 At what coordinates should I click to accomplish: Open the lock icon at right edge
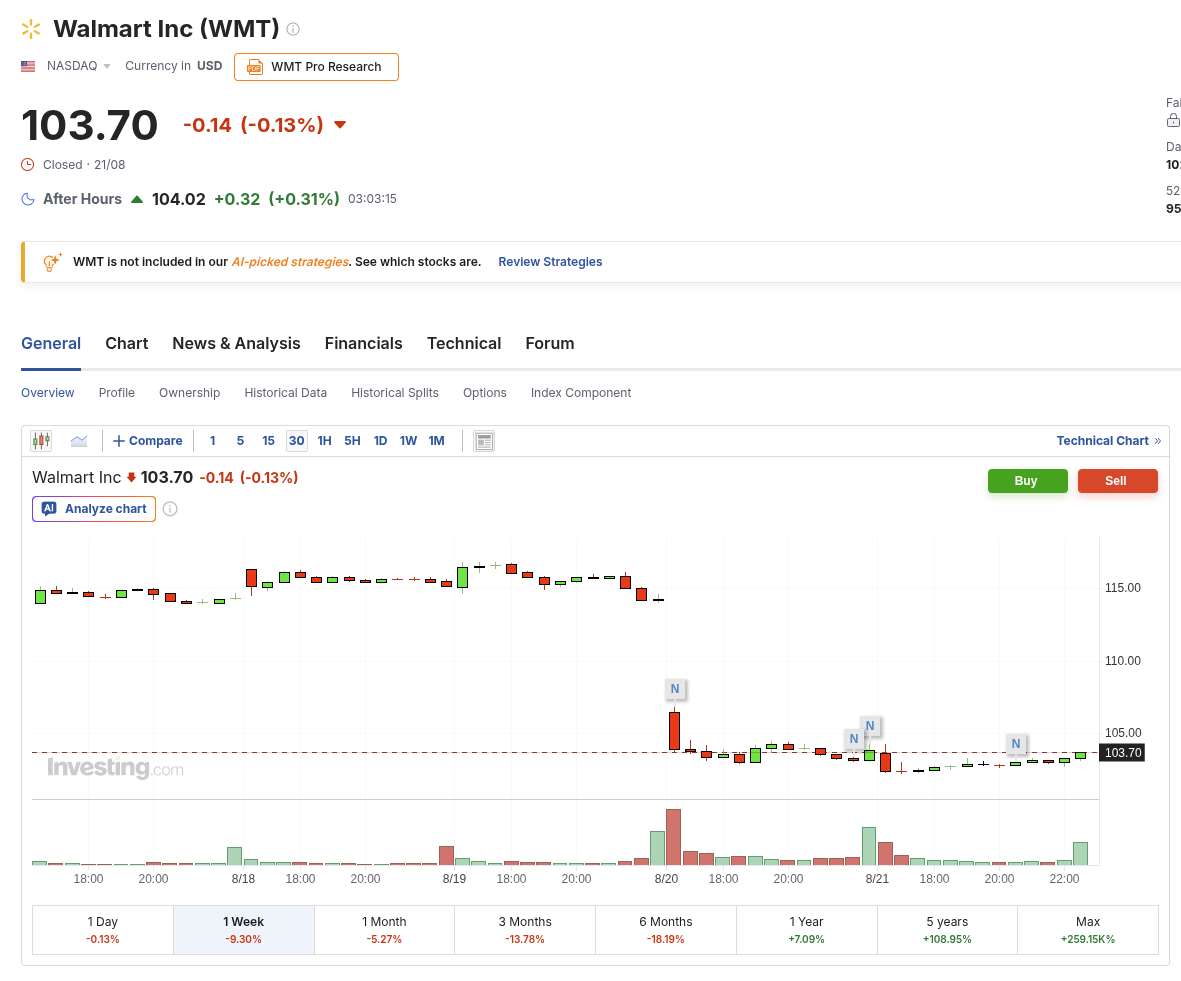click(x=1173, y=120)
